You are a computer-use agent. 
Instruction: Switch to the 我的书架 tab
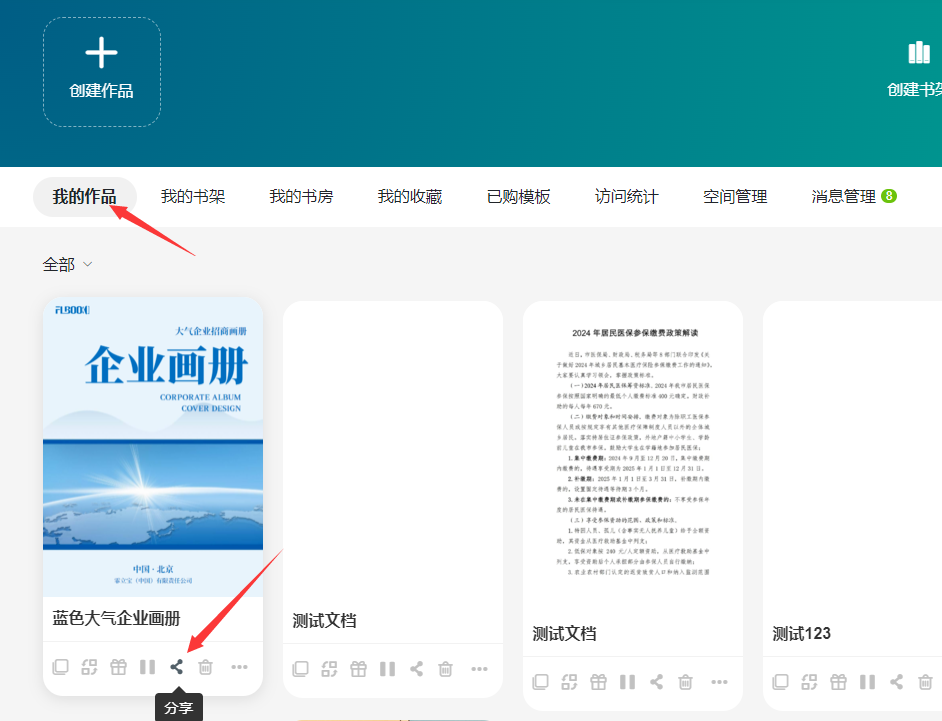(193, 197)
